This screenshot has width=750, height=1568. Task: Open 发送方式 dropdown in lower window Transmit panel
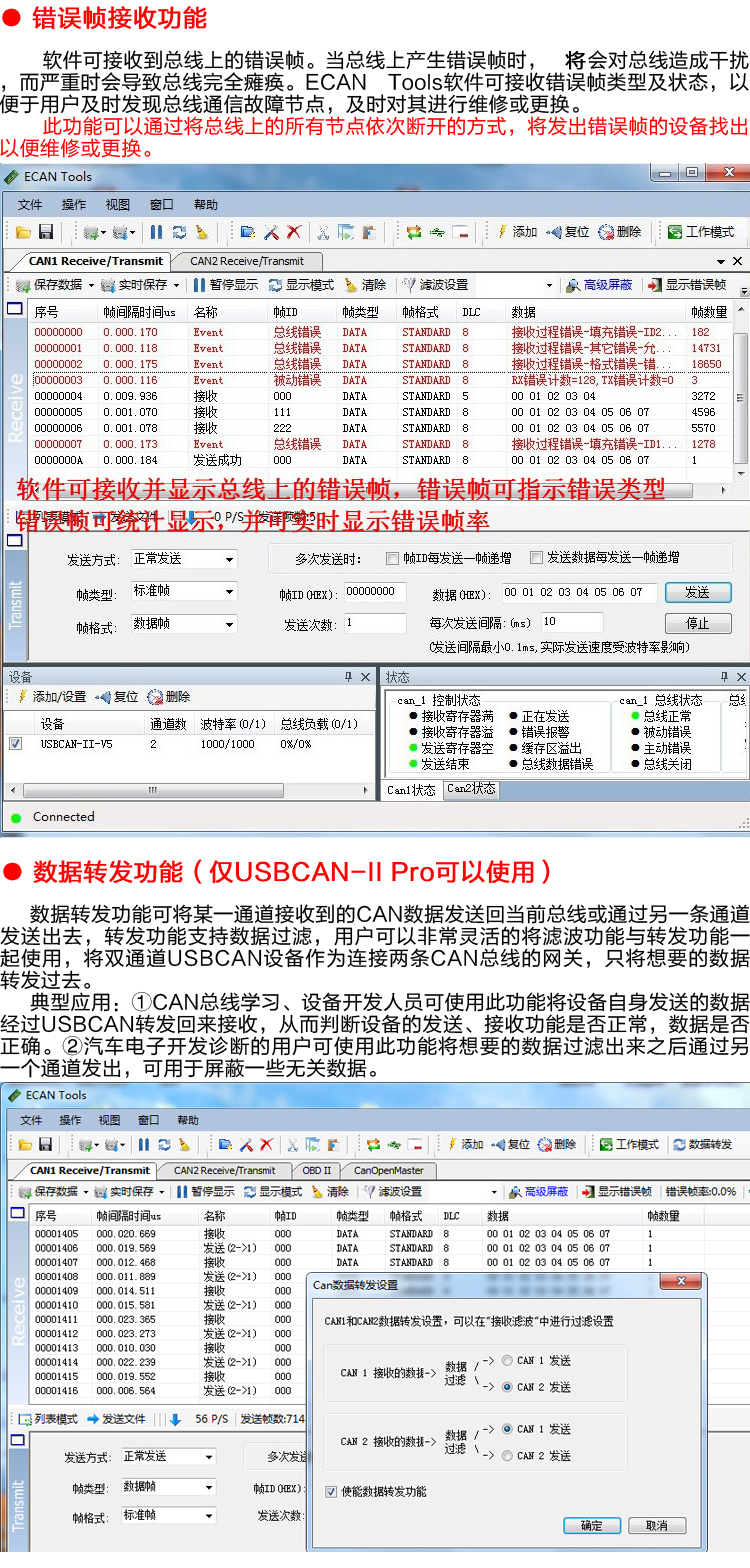pyautogui.click(x=168, y=1457)
